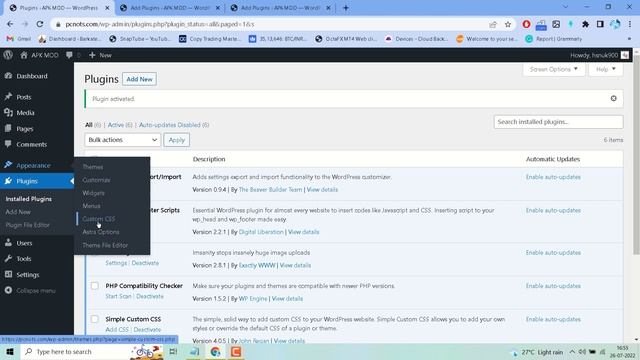Show hidden bookmarks overflow arrow
The image size is (640, 360).
click(x=629, y=39)
